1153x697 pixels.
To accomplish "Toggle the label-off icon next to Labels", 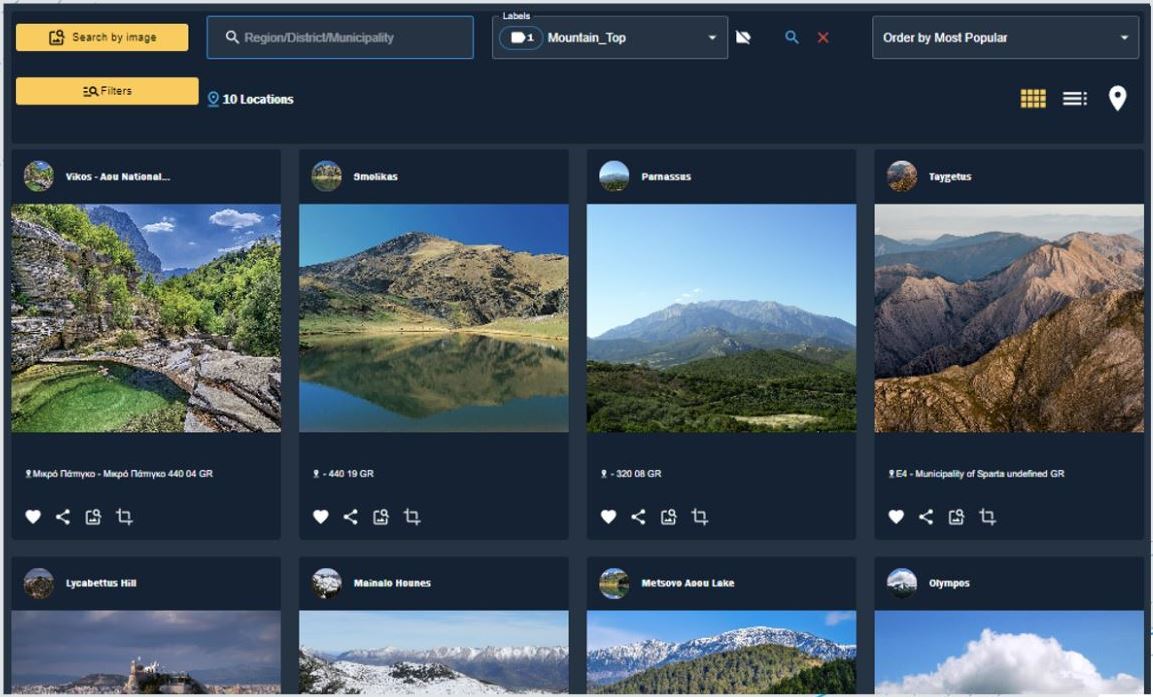I will (743, 37).
